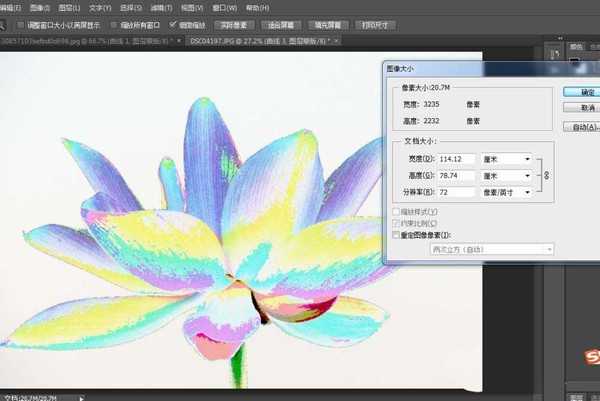Toggle the 缩放所有窗口 checkbox
This screenshot has width=600, height=401.
pos(113,24)
